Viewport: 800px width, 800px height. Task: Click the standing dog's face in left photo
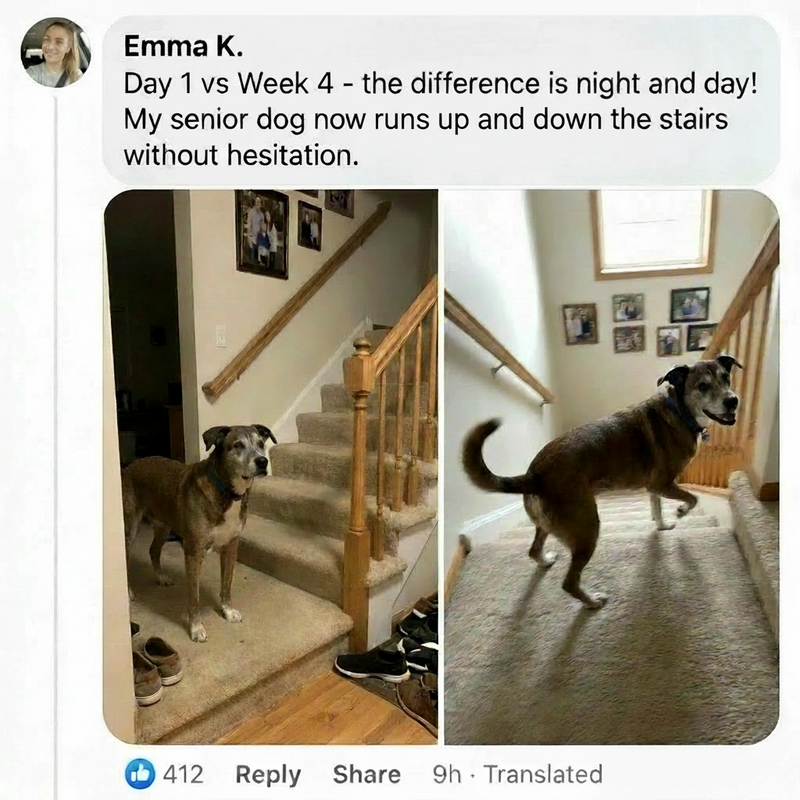coord(251,457)
